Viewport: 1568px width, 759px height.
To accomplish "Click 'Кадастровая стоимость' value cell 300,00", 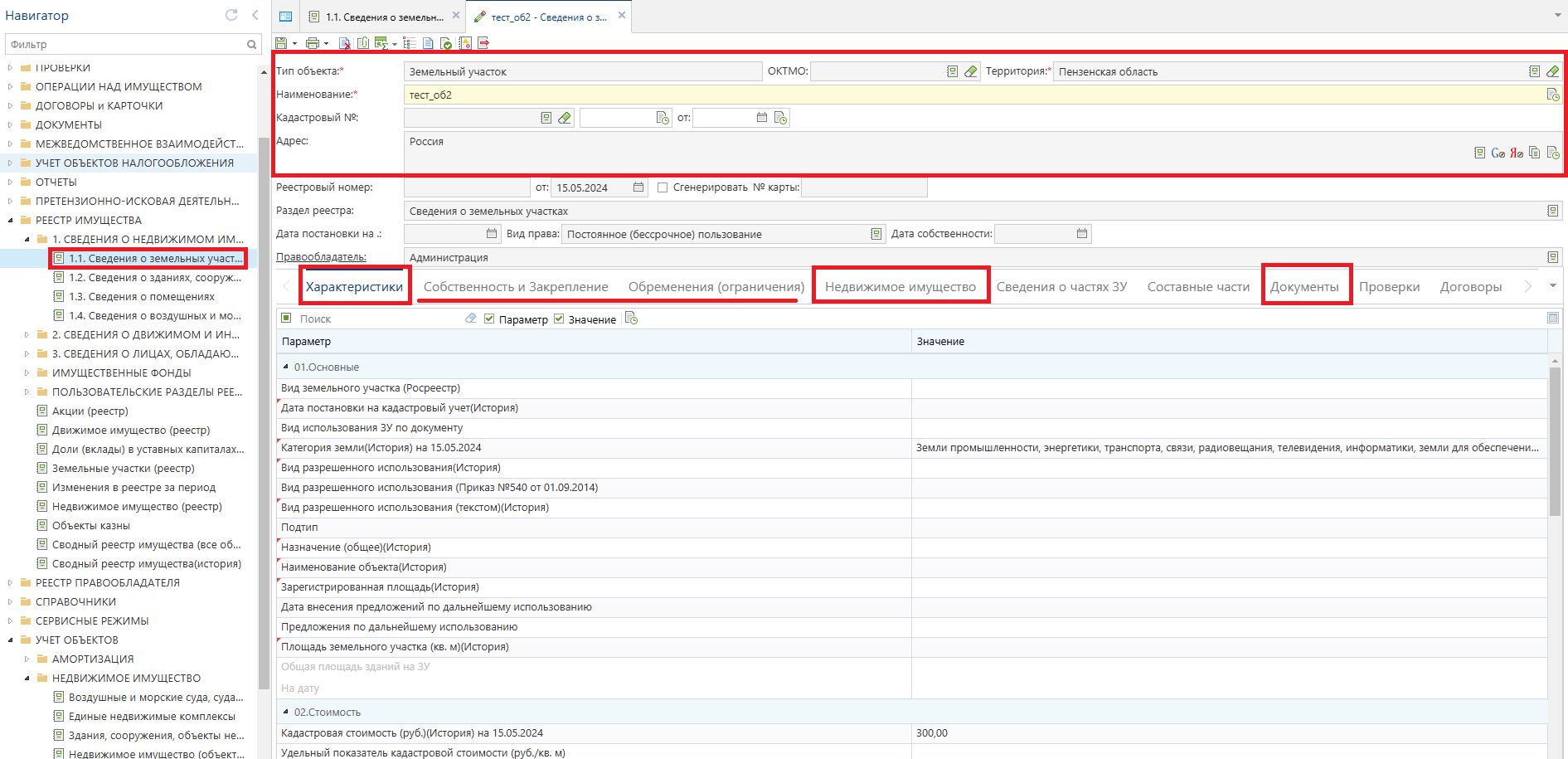I will (1230, 733).
